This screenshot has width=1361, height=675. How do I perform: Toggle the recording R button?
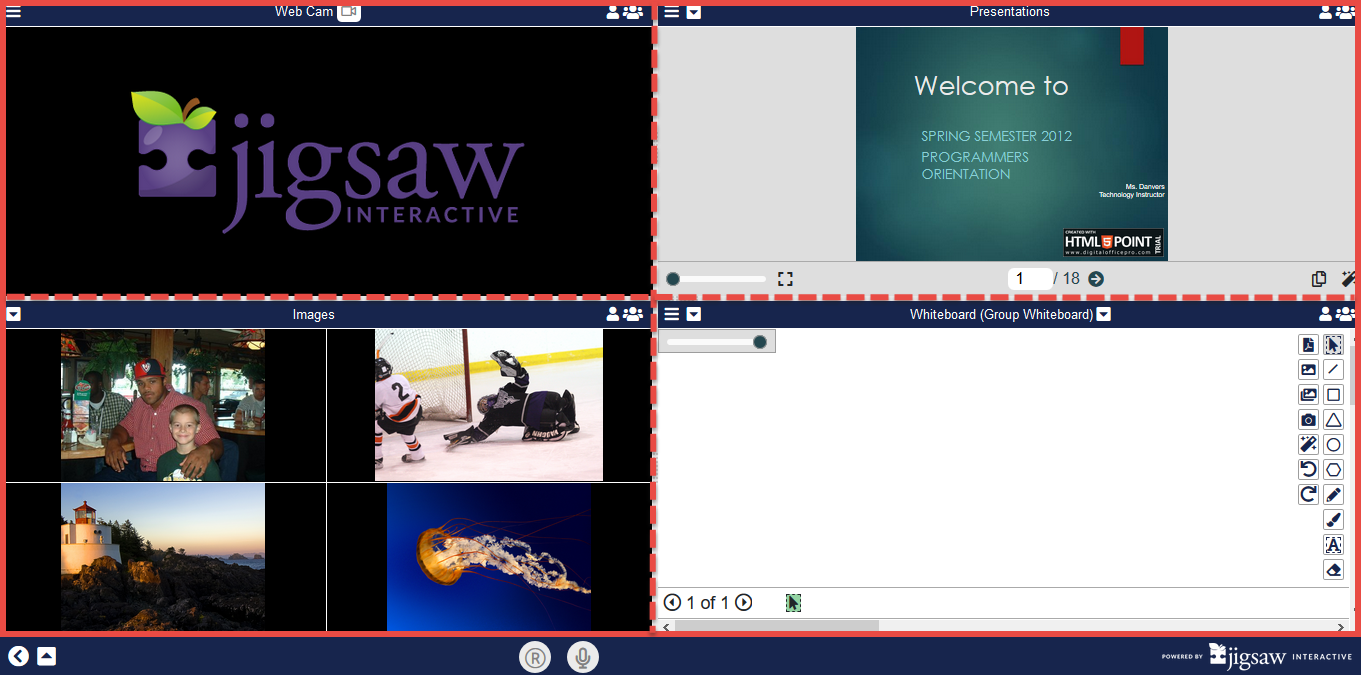point(535,657)
